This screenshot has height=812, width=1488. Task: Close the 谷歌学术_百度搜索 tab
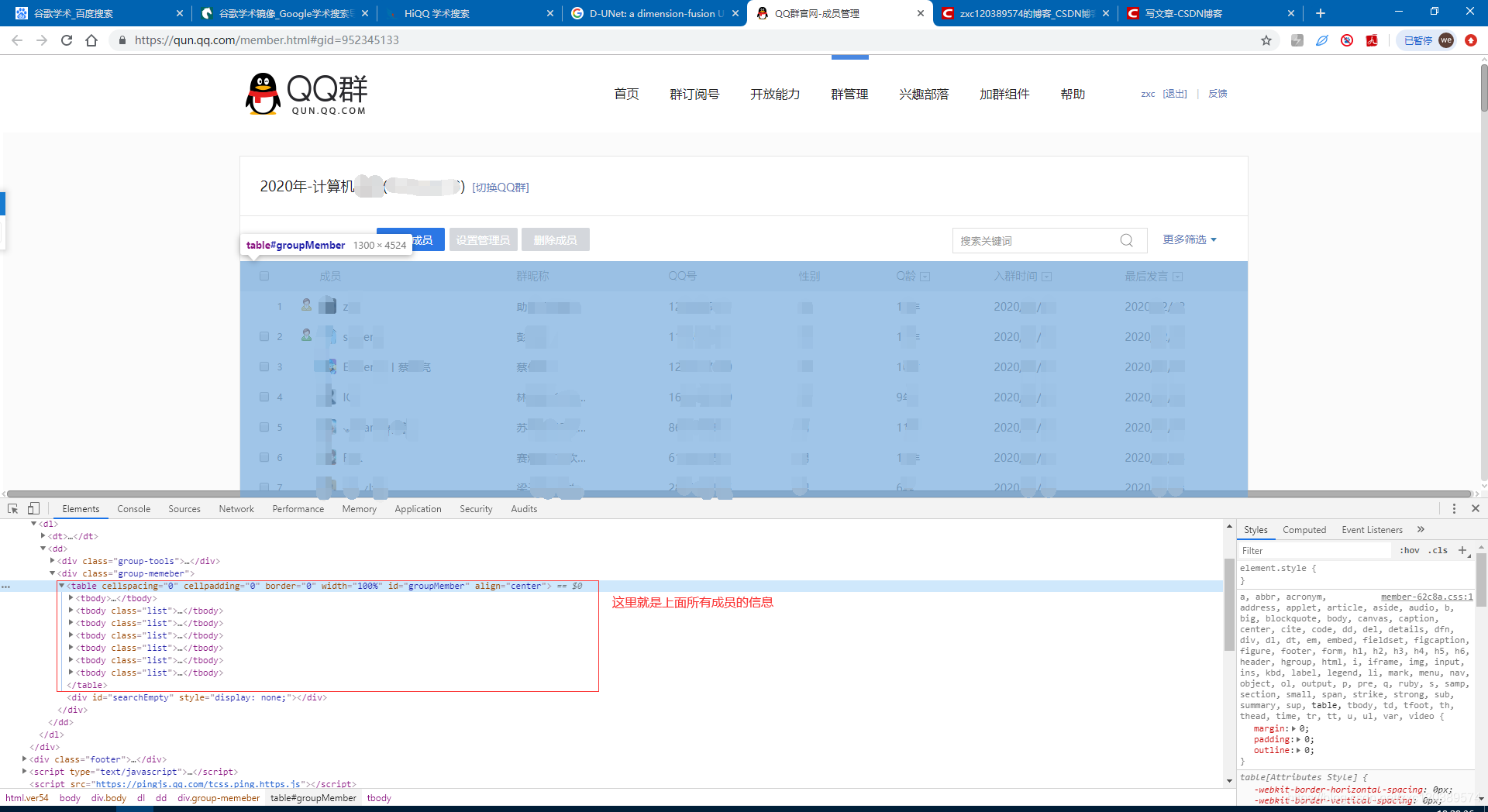pos(179,13)
